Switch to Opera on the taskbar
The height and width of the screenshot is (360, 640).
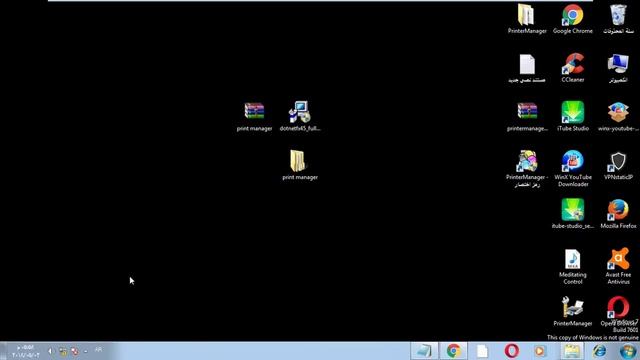tap(511, 351)
